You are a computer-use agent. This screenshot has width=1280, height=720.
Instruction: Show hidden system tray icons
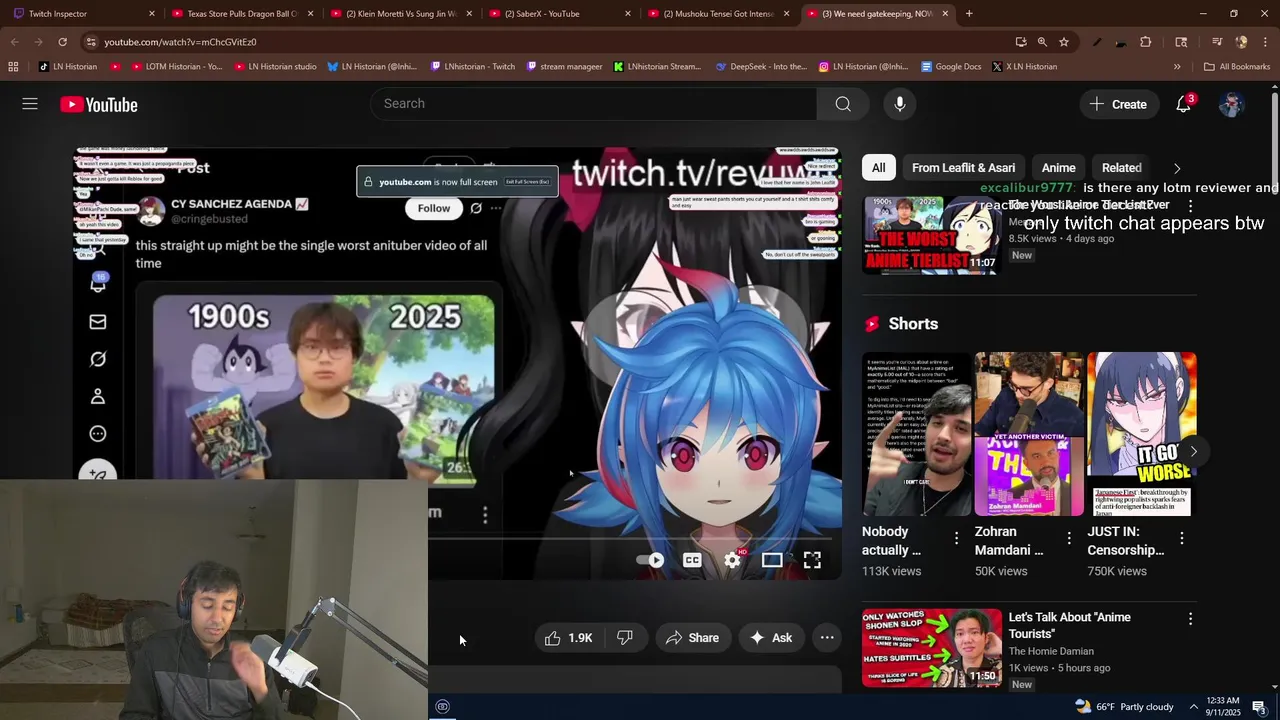tap(1193, 707)
